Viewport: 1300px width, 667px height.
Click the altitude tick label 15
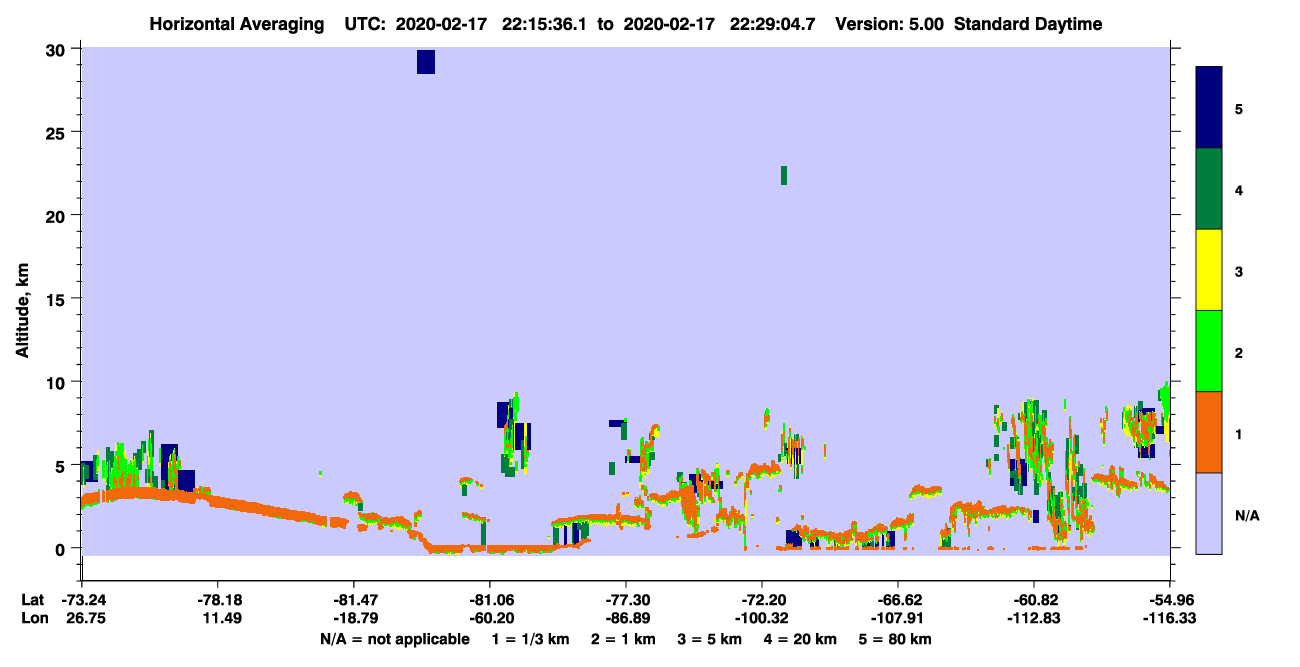(58, 299)
